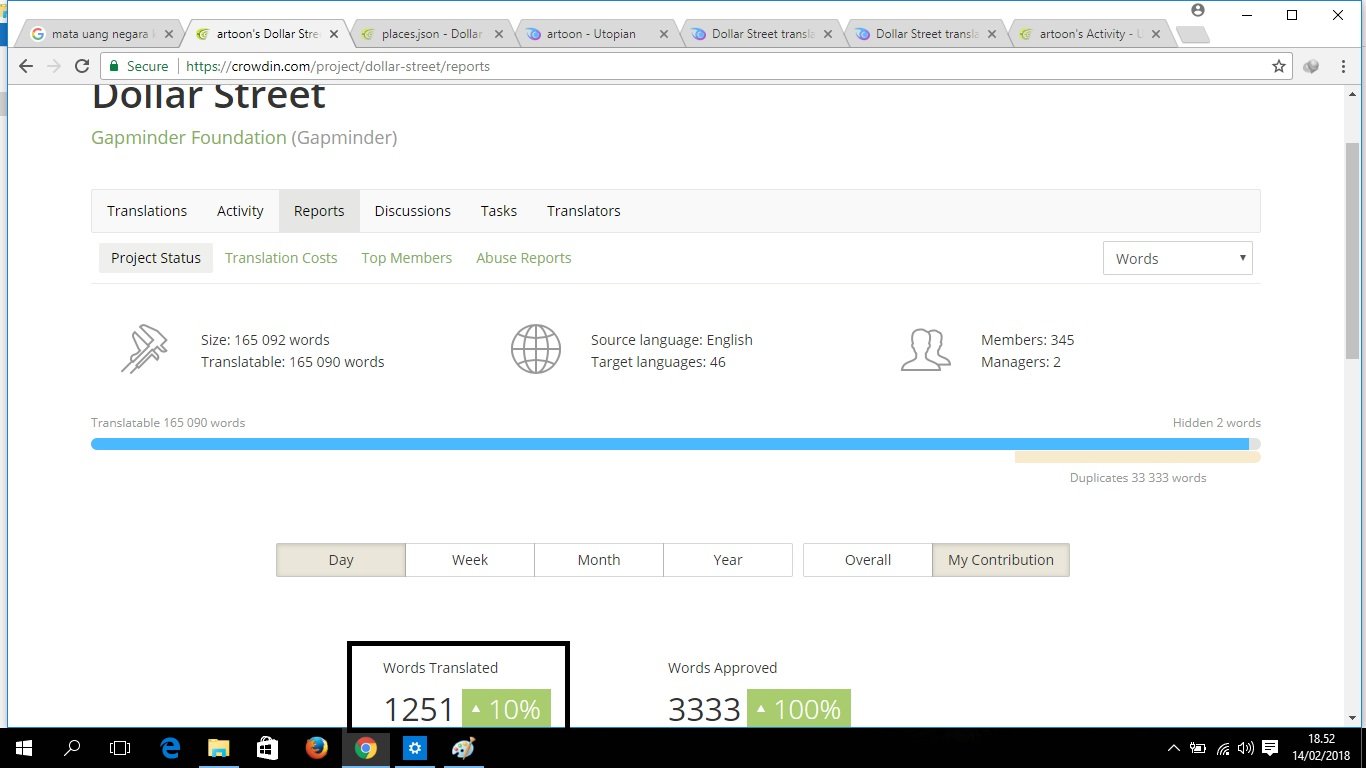Switch to the Overall view

click(868, 560)
